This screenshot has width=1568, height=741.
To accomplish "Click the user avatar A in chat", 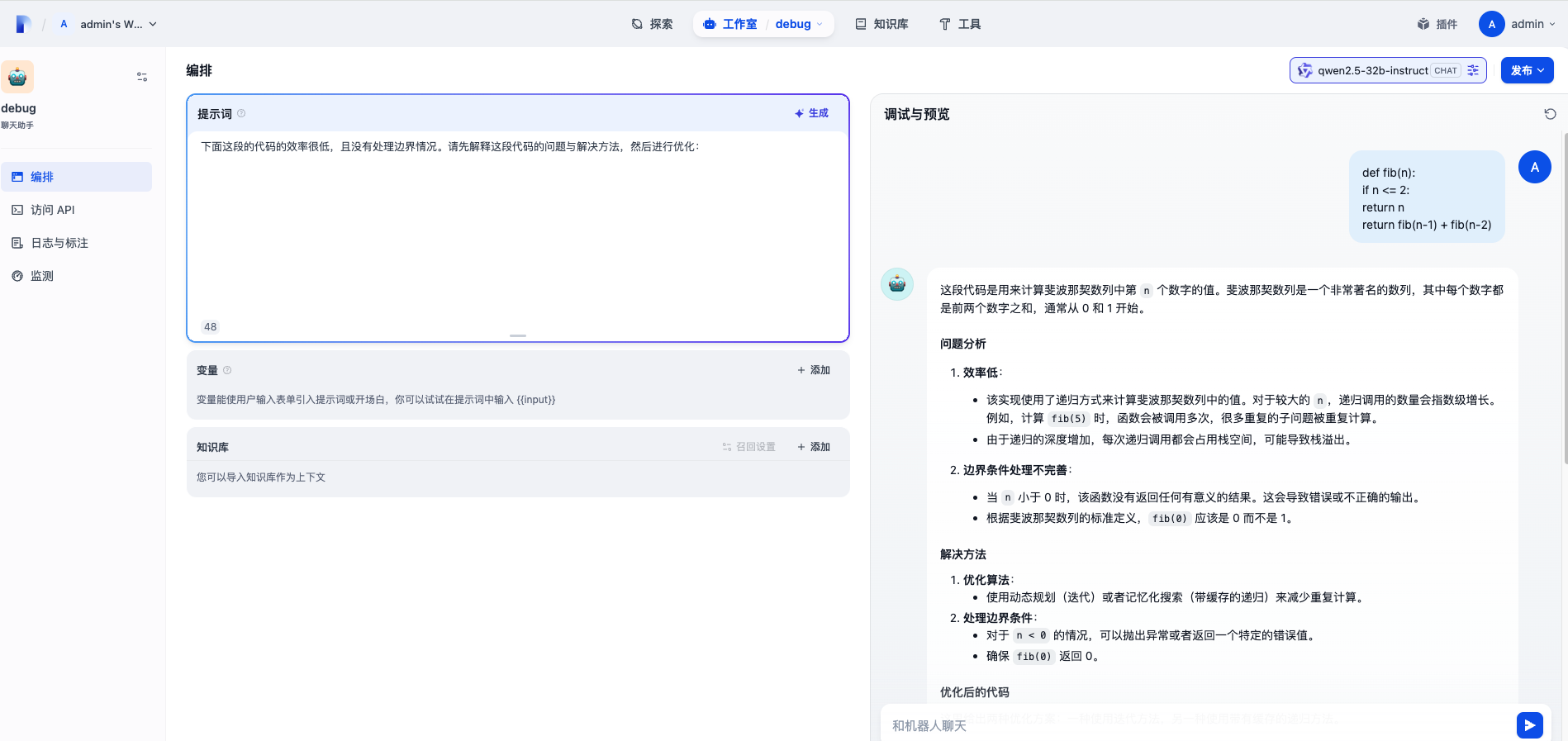I will pos(1535,167).
